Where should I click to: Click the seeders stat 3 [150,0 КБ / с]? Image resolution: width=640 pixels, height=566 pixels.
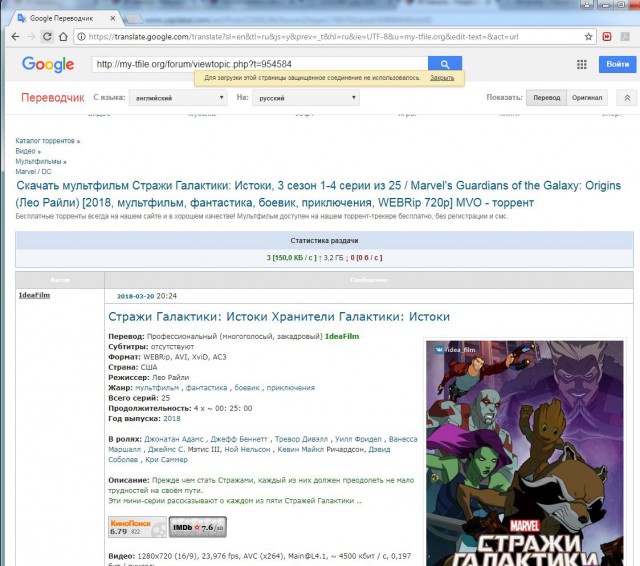pyautogui.click(x=291, y=258)
